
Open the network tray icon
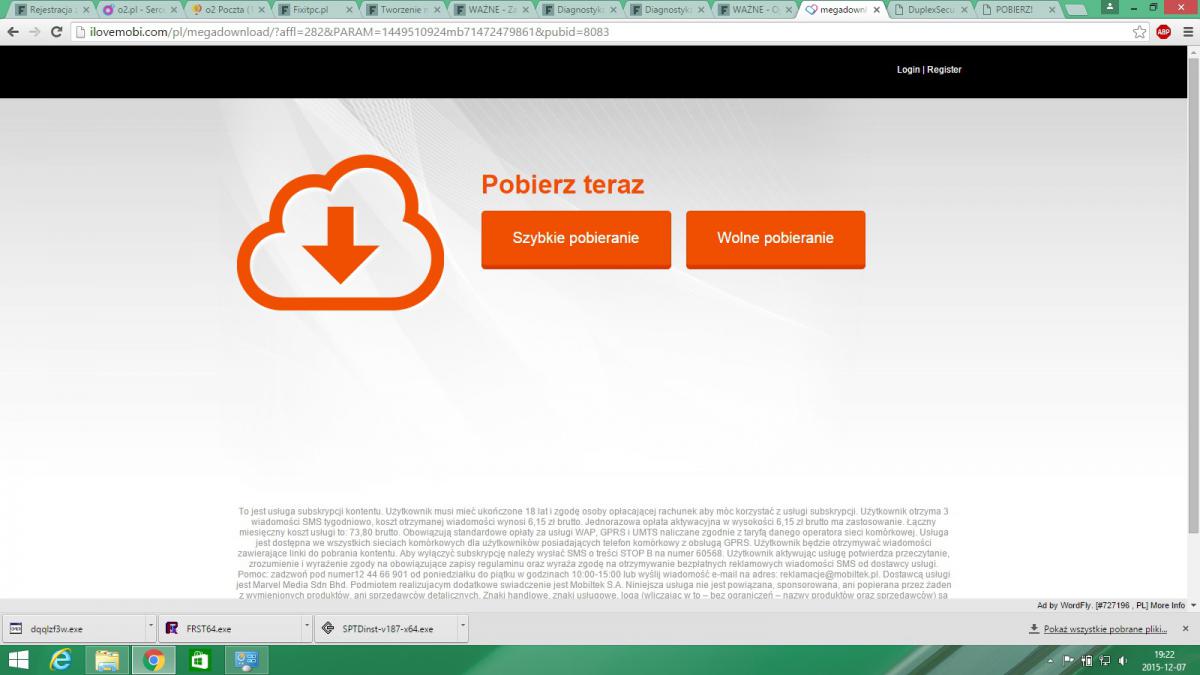pos(1105,660)
